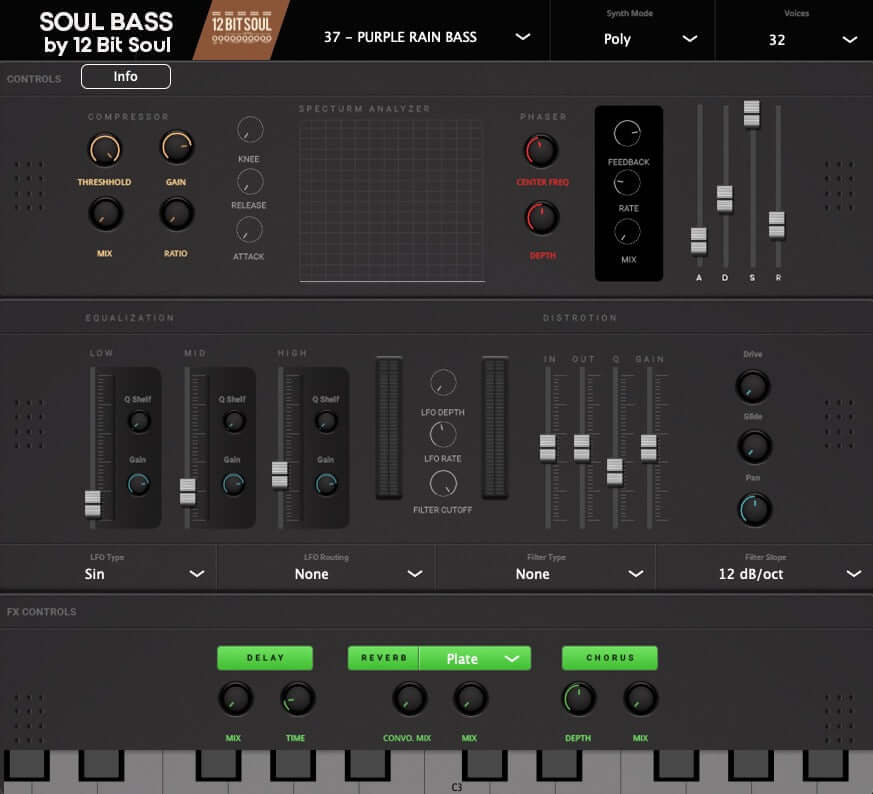Click the distortion Gain fader handle
873x794 pixels.
coord(648,448)
